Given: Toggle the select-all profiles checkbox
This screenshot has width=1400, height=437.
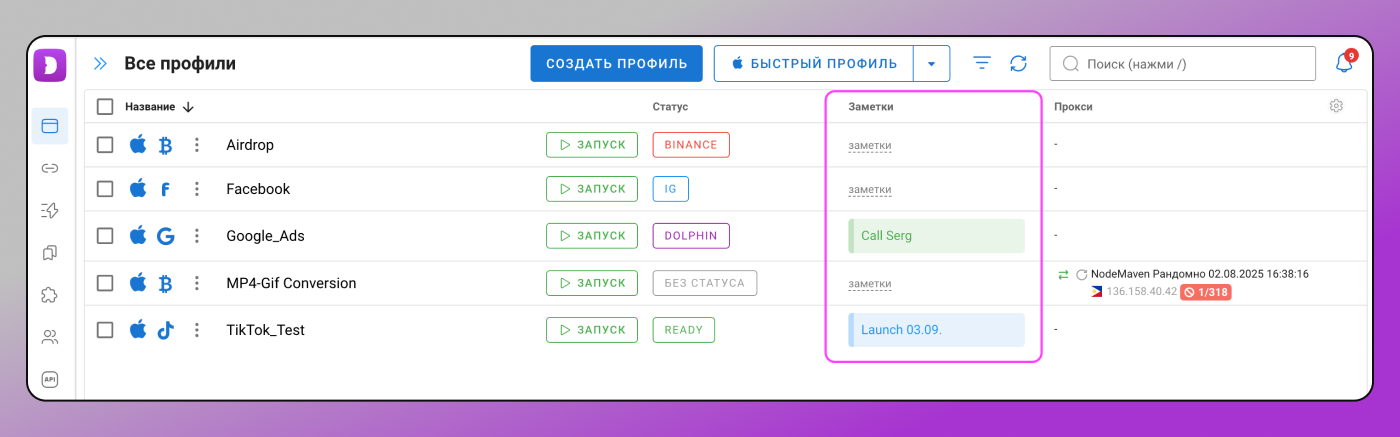Looking at the screenshot, I should pyautogui.click(x=105, y=107).
